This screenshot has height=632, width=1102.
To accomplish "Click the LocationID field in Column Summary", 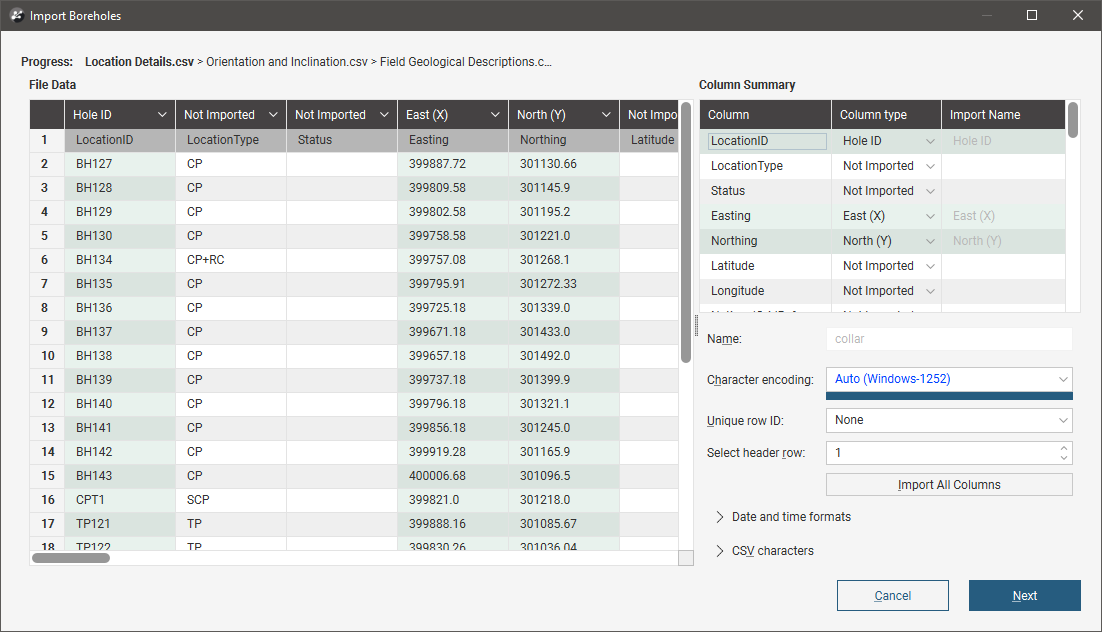I will click(767, 142).
